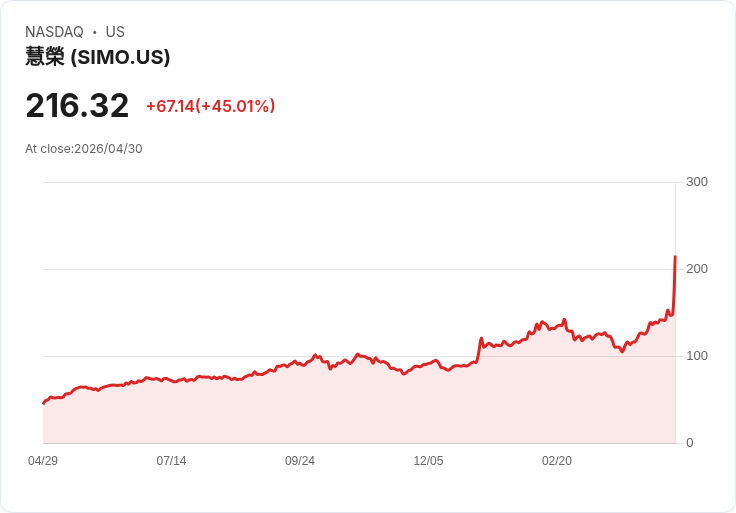
Task: Click the 100 y-axis label
Action: 697,356
